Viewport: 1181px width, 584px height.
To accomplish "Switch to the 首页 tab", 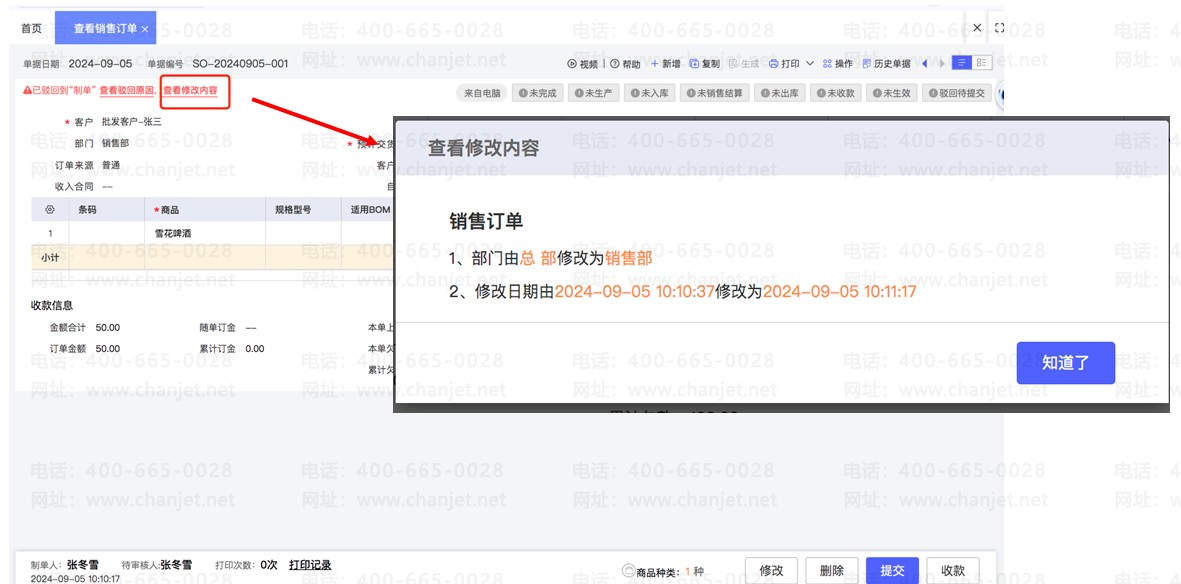I will 31,29.
